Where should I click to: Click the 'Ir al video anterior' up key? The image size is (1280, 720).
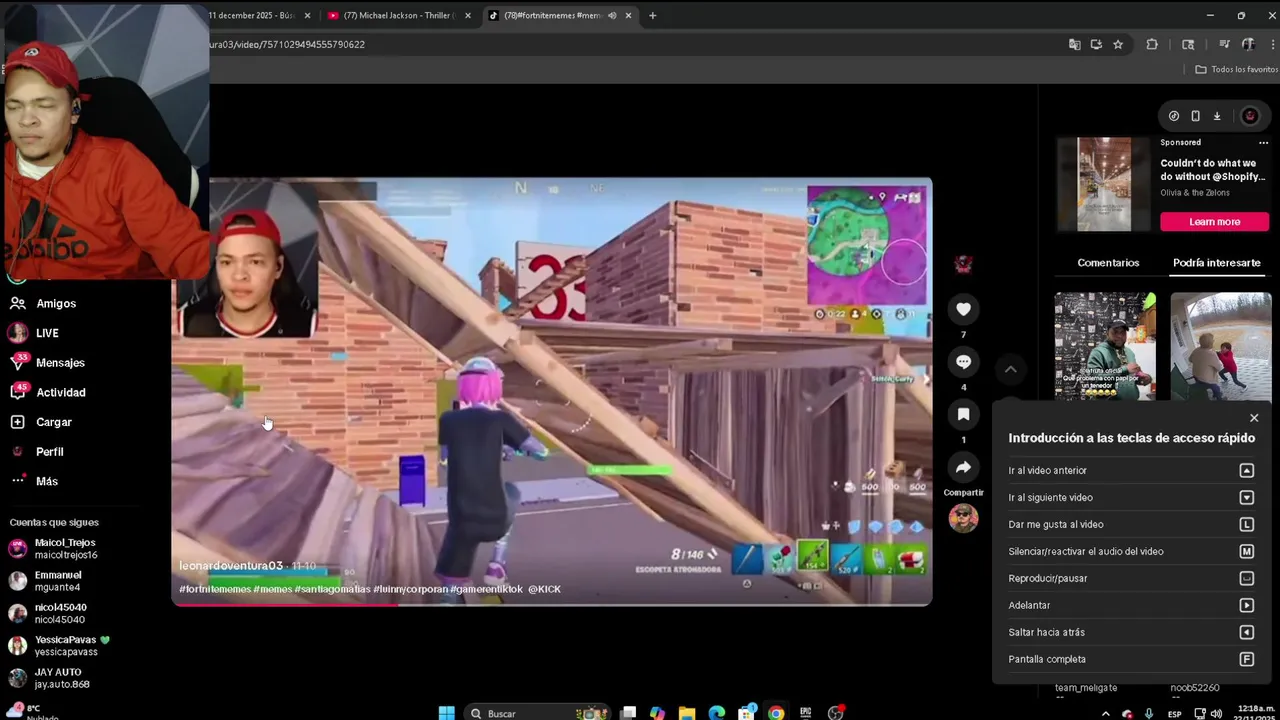[x=1246, y=471]
